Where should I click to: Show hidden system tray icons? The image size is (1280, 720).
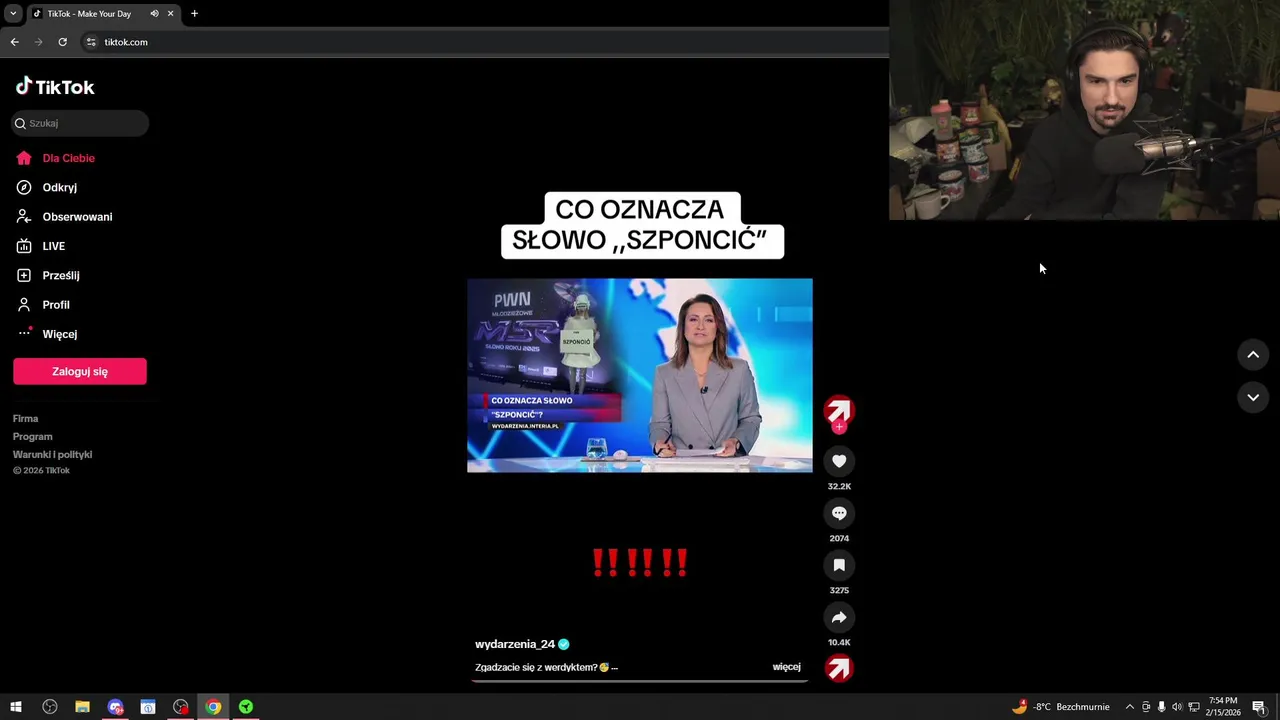(1130, 707)
